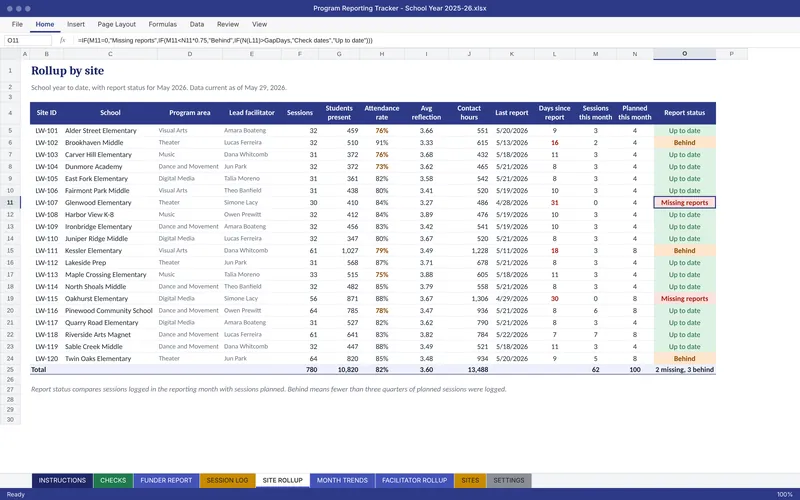The width and height of the screenshot is (800, 500).
Task: Select cell LW-101
Action: [x=46, y=131]
